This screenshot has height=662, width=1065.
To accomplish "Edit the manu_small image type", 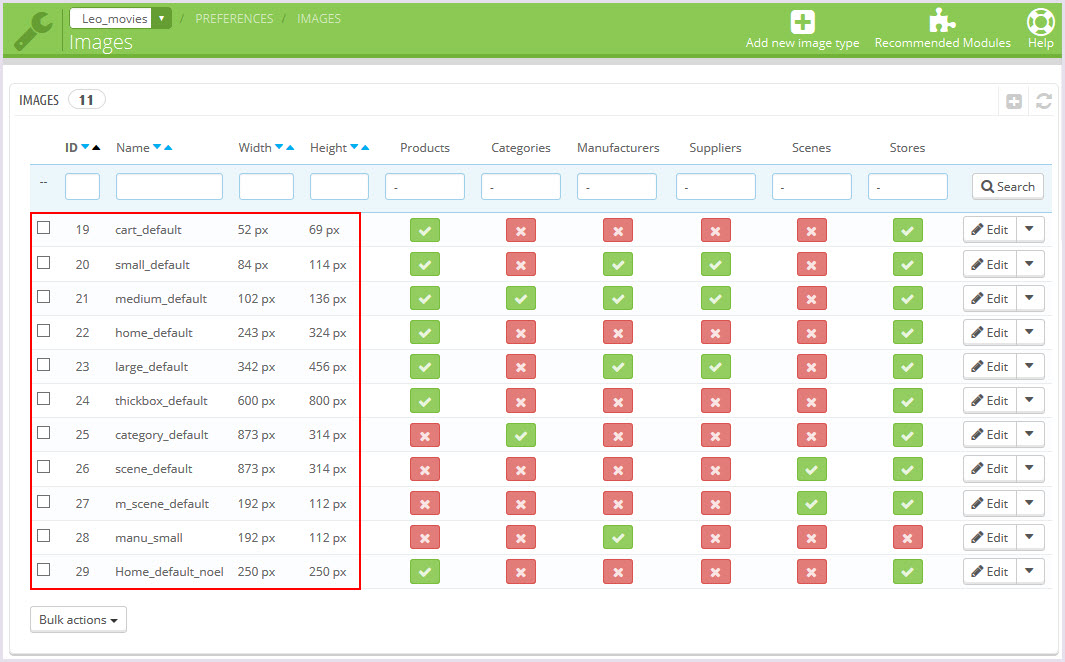I will (990, 538).
